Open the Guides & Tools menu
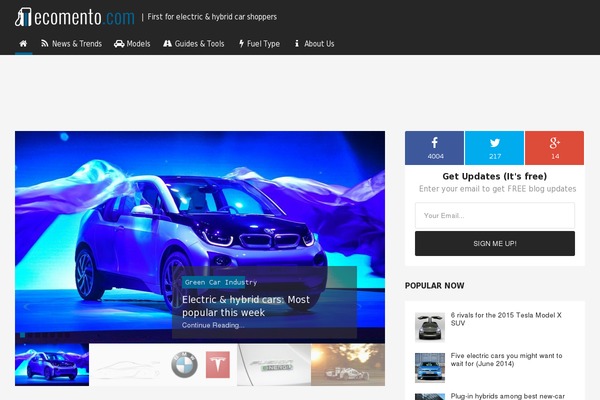Screen dimensions: 600x400 coord(194,44)
